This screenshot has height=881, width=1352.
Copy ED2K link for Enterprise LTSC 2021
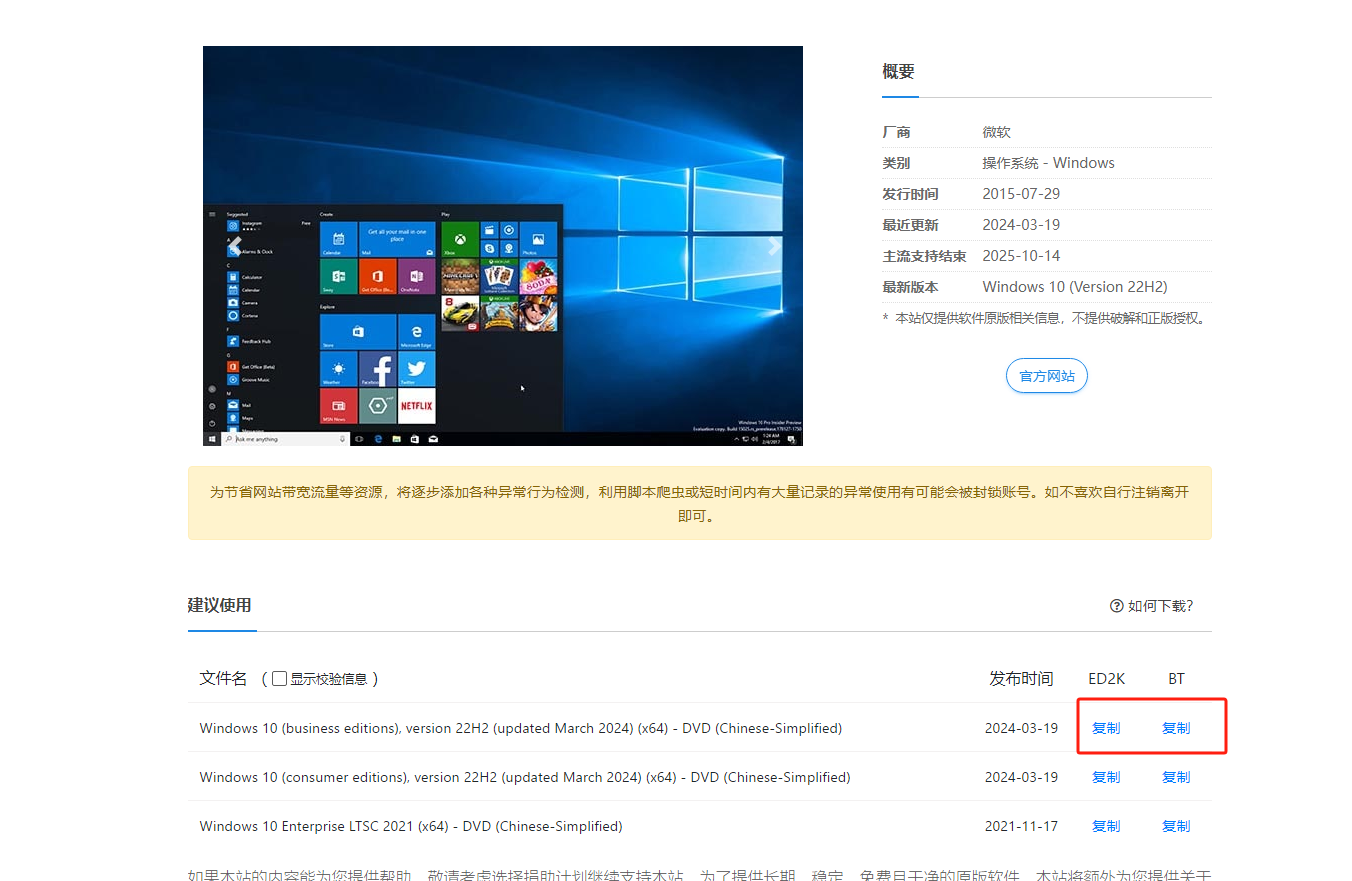pos(1106,826)
